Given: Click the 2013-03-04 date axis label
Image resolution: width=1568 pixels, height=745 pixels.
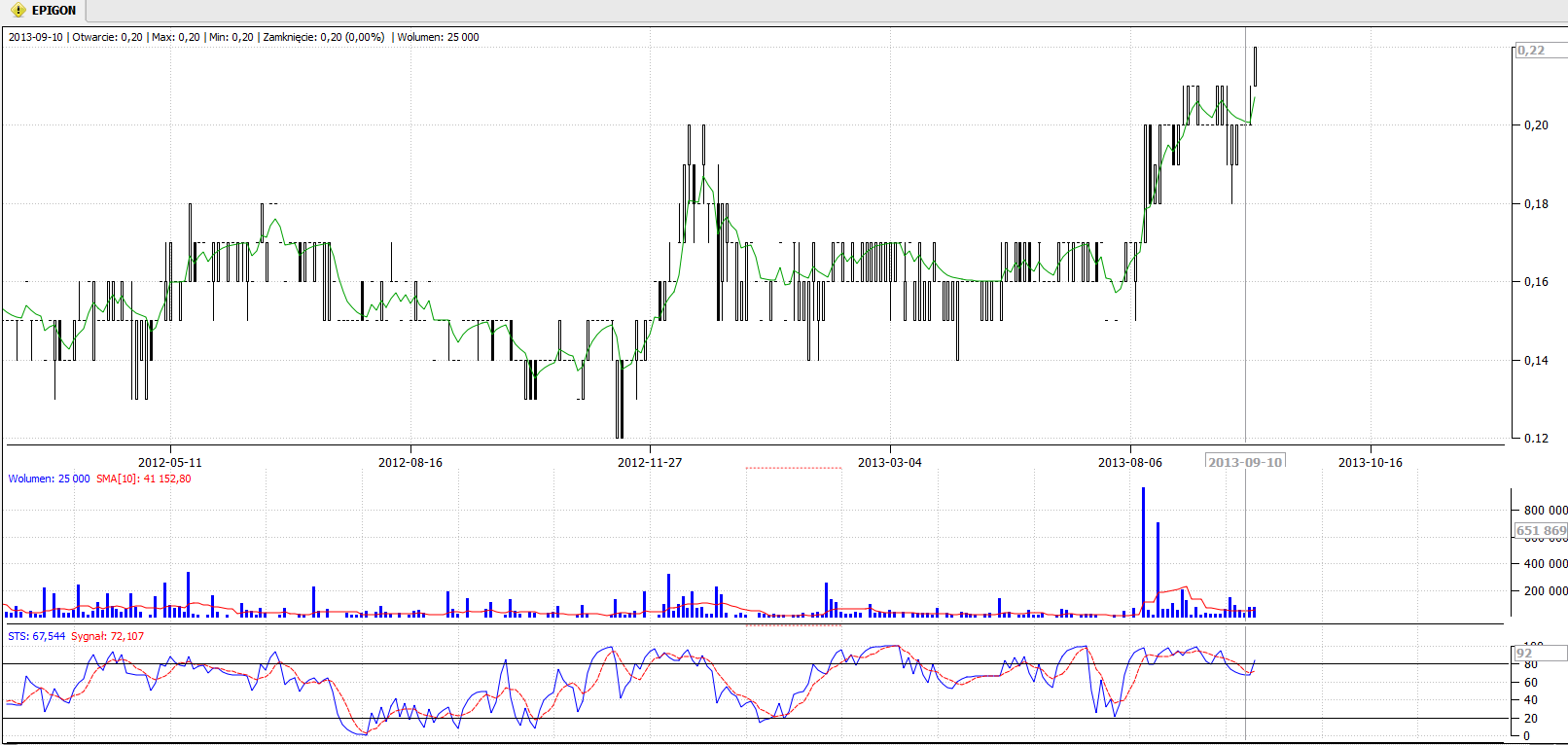Looking at the screenshot, I should coord(889,462).
